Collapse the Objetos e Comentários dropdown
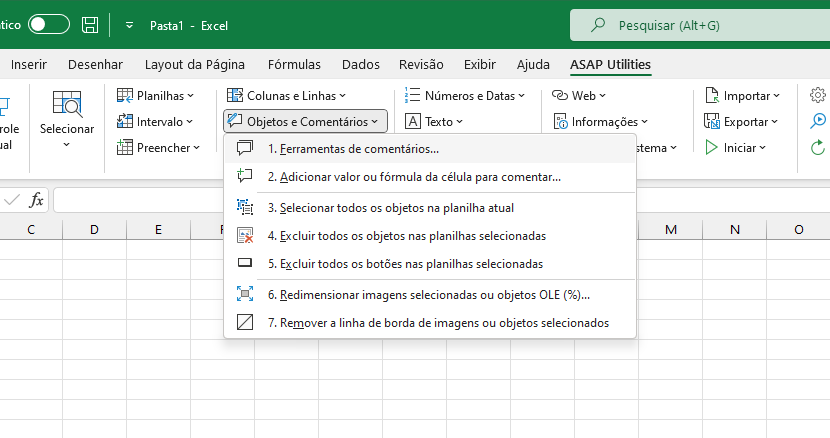 pos(305,121)
